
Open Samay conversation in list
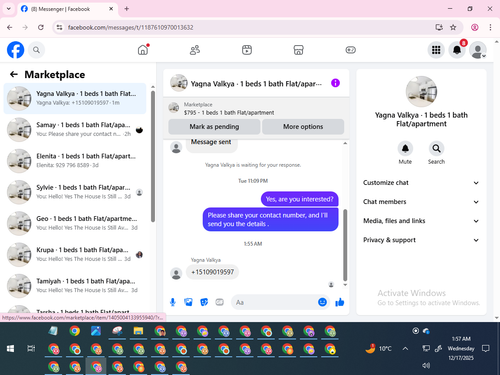75,129
